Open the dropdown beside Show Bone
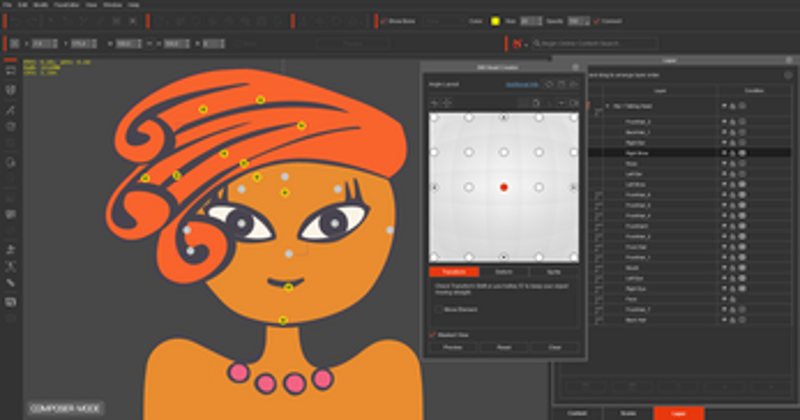800x420 pixels. 443,21
